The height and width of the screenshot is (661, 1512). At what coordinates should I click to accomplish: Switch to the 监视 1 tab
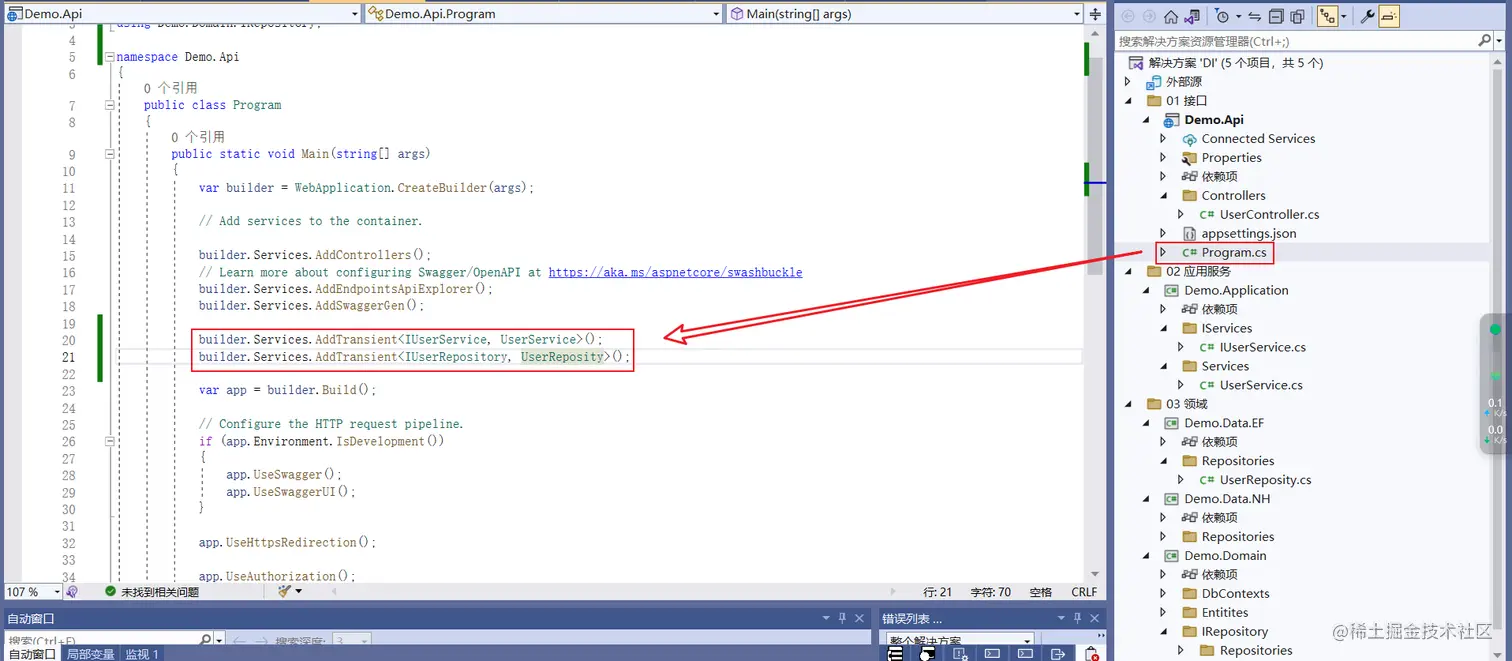[141, 654]
